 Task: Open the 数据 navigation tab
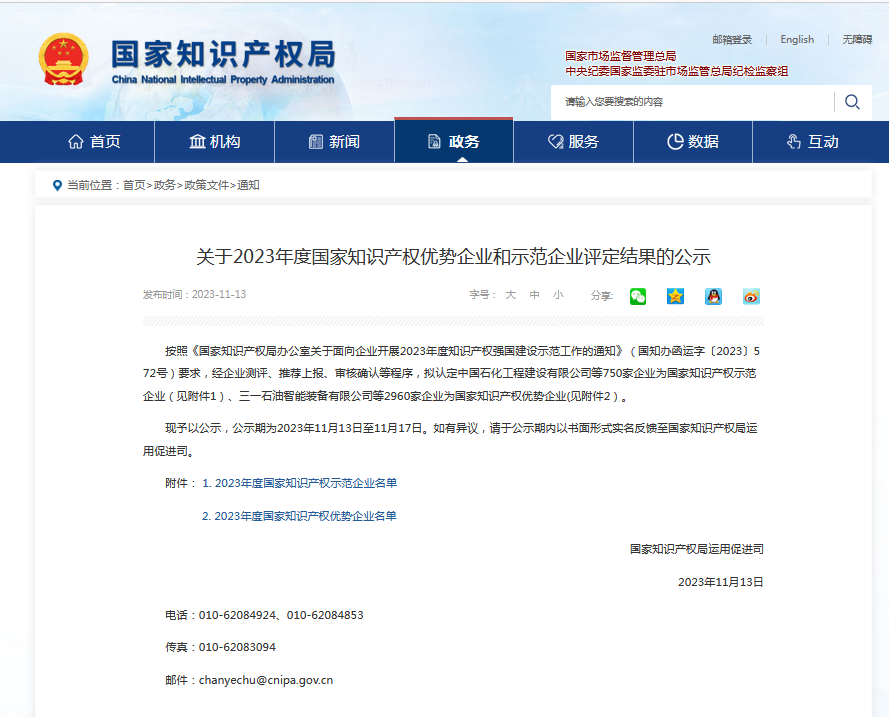tap(693, 142)
